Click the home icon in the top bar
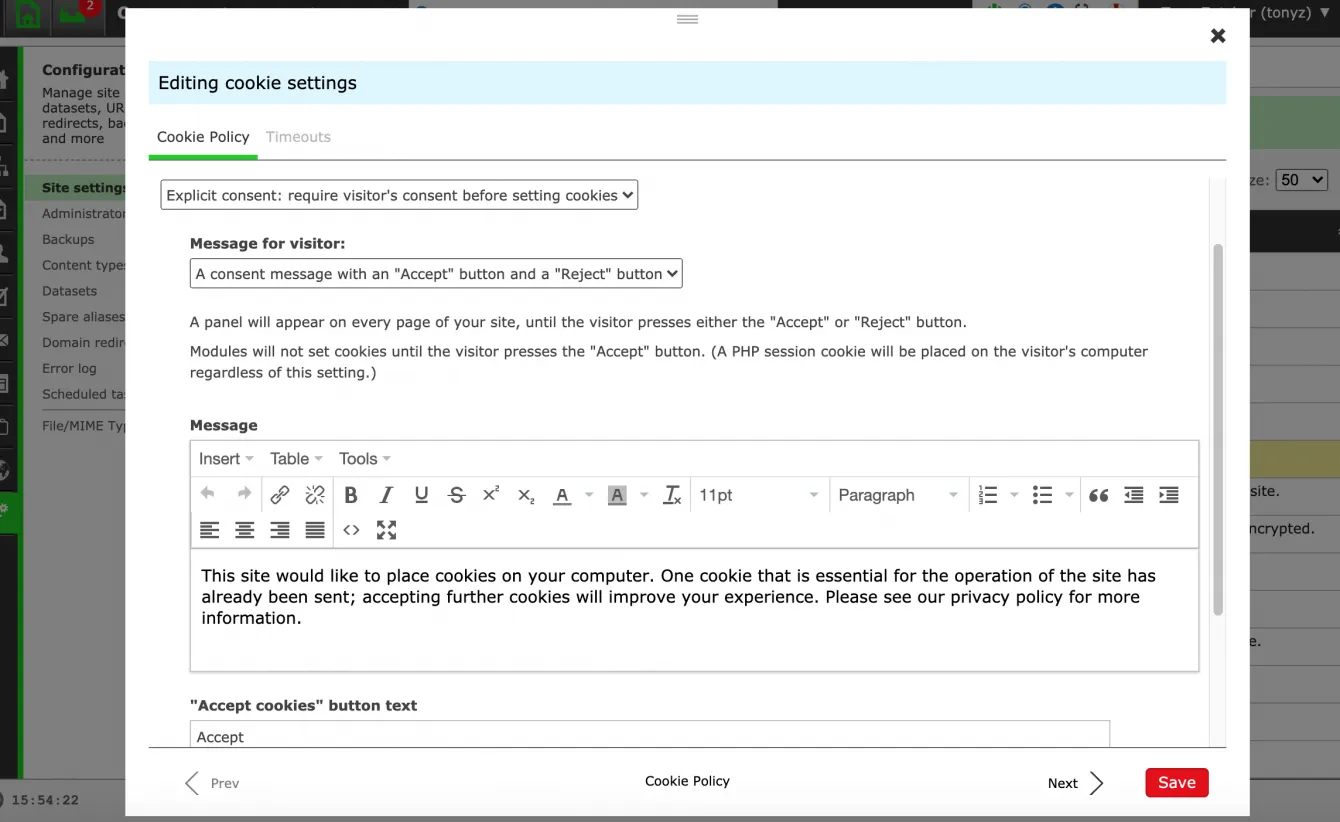 (x=29, y=16)
